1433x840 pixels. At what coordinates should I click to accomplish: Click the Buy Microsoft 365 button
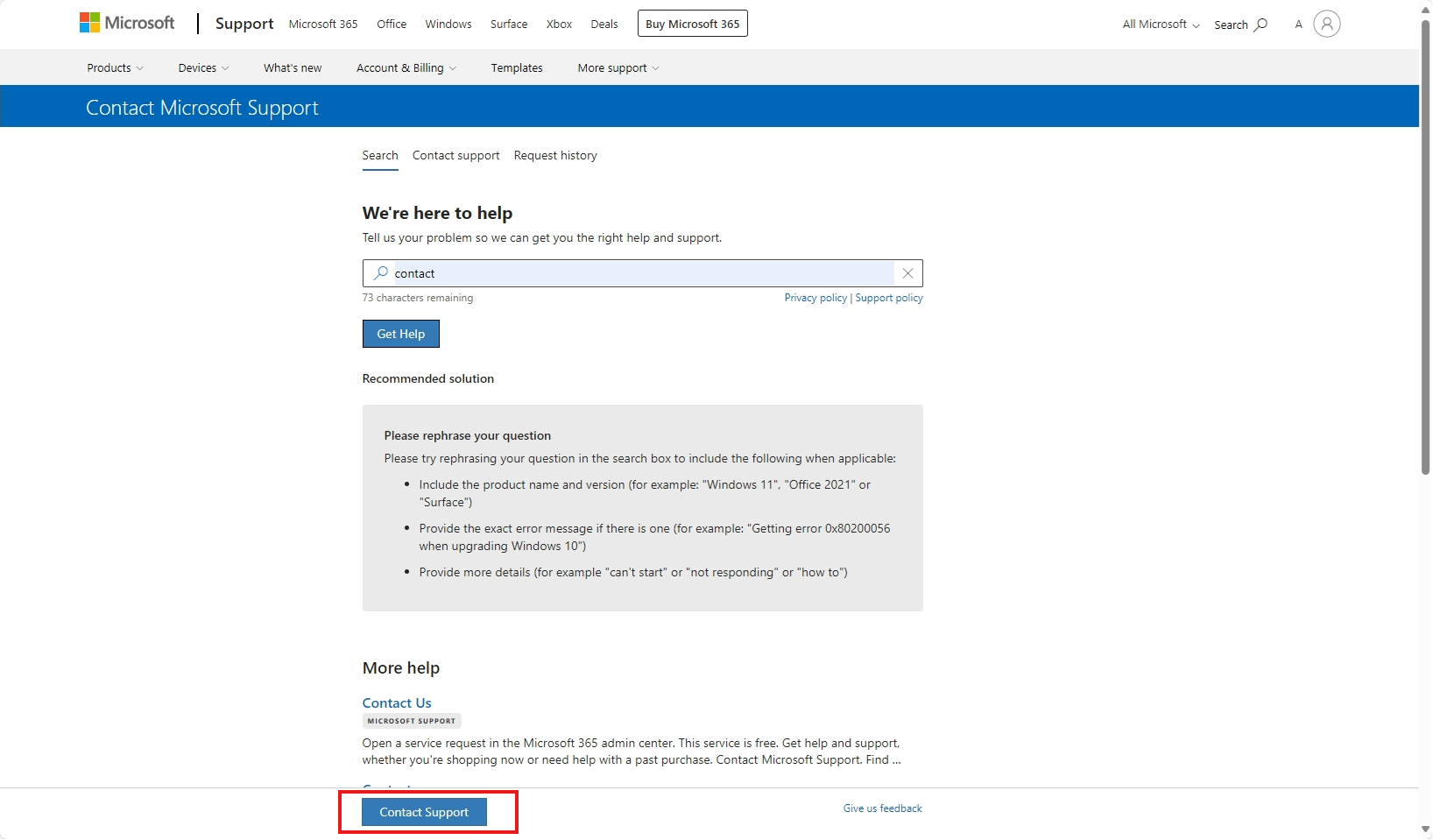[x=693, y=24]
